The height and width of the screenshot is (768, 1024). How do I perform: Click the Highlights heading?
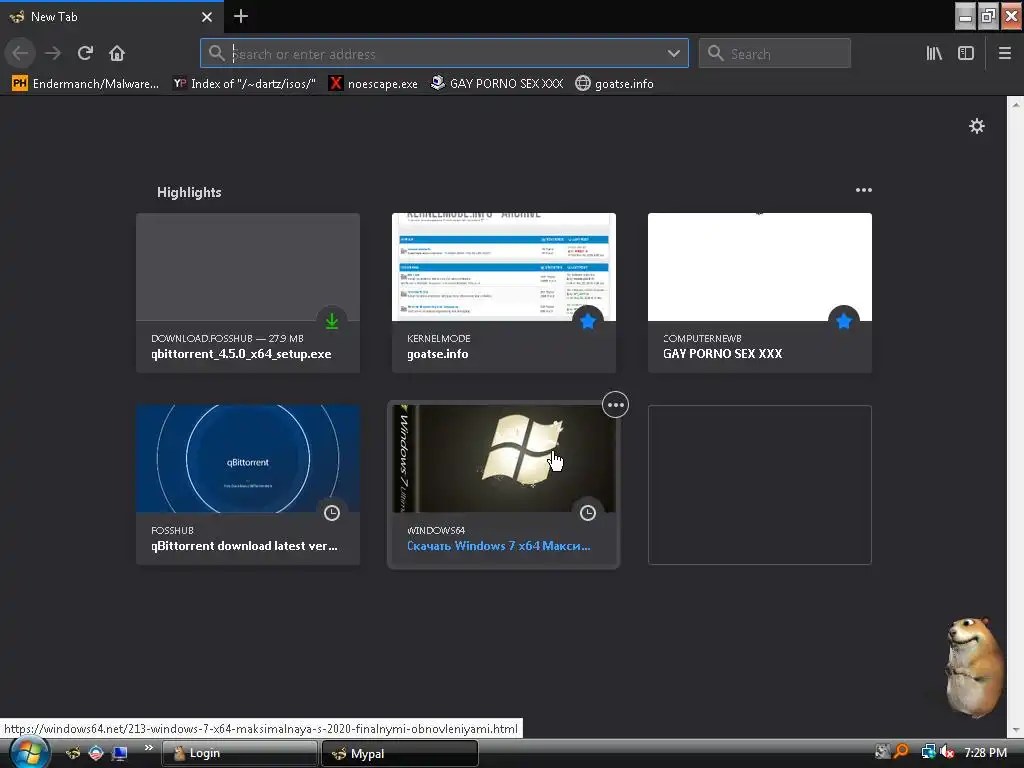(x=189, y=192)
